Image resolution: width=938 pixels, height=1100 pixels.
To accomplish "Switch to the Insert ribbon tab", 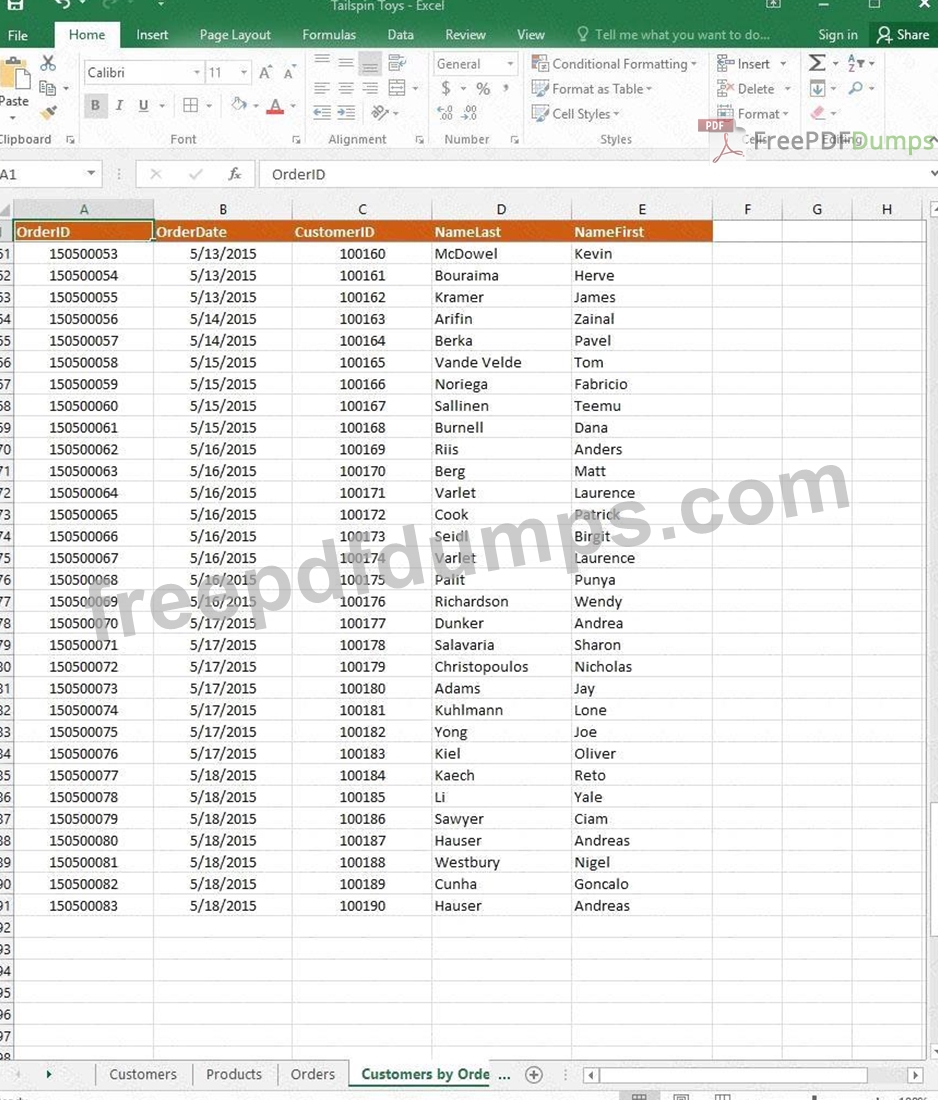I will point(152,34).
